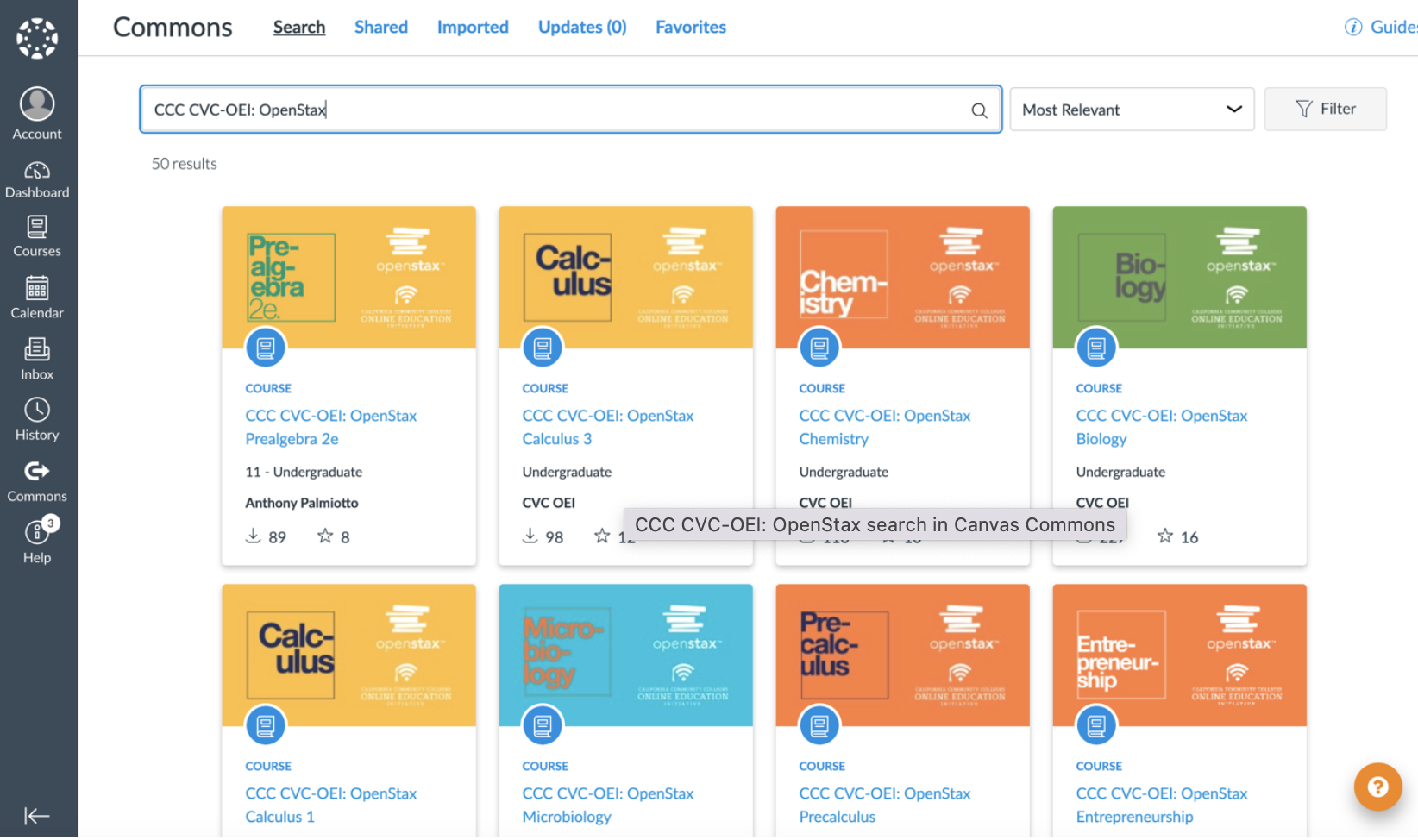Open the Most Relevant sort dropdown
This screenshot has height=840, width=1418.
click(x=1131, y=109)
